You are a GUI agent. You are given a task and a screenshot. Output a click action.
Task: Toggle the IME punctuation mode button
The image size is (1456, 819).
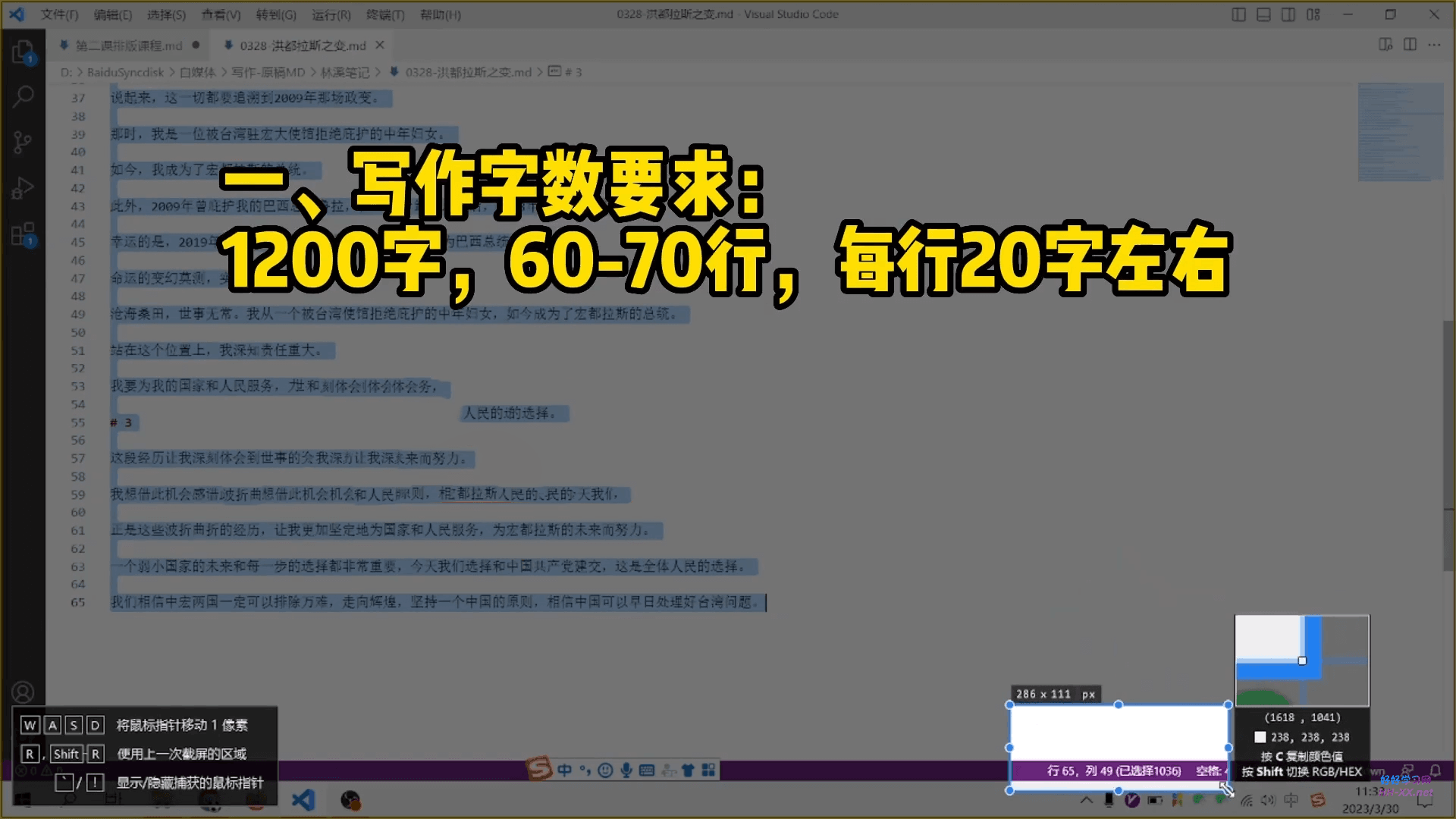pyautogui.click(x=585, y=770)
